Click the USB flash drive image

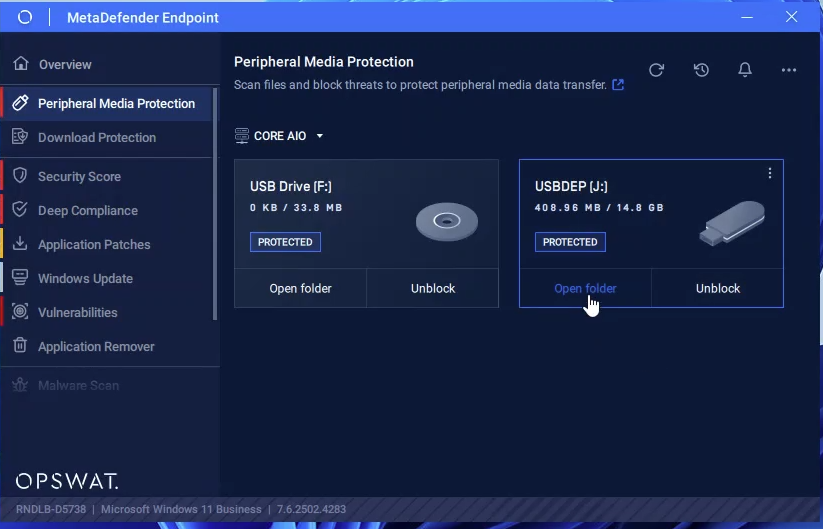732,223
